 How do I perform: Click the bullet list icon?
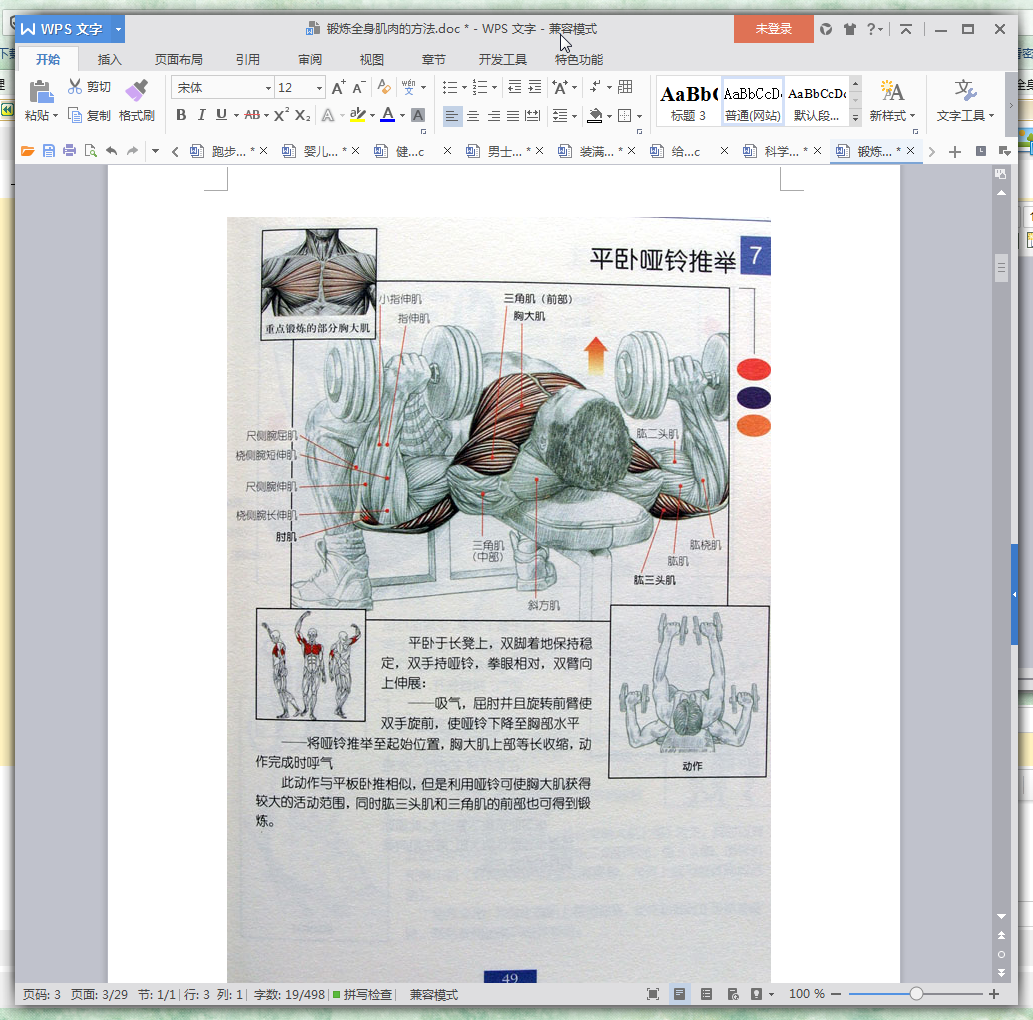point(450,88)
